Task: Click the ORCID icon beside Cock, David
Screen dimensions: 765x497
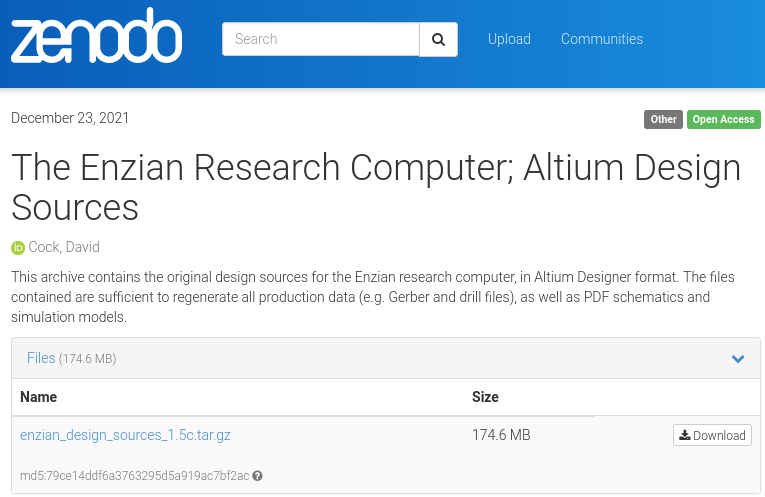Action: coord(18,248)
